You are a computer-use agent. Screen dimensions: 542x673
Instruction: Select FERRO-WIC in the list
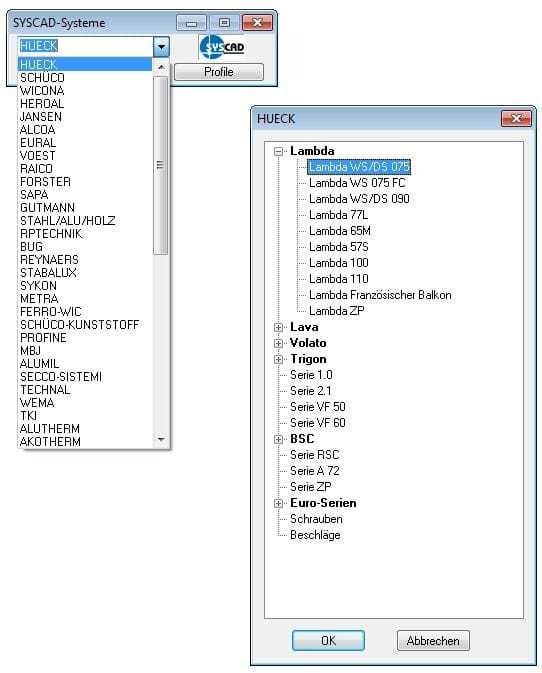click(51, 312)
